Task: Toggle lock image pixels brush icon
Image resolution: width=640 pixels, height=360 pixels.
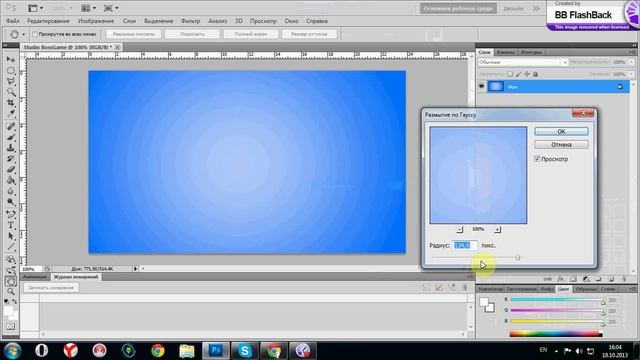Action: [x=518, y=74]
